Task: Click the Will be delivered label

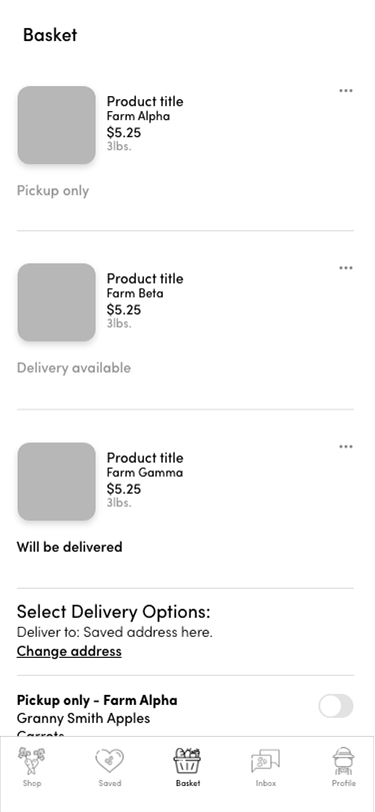Action: pyautogui.click(x=69, y=547)
